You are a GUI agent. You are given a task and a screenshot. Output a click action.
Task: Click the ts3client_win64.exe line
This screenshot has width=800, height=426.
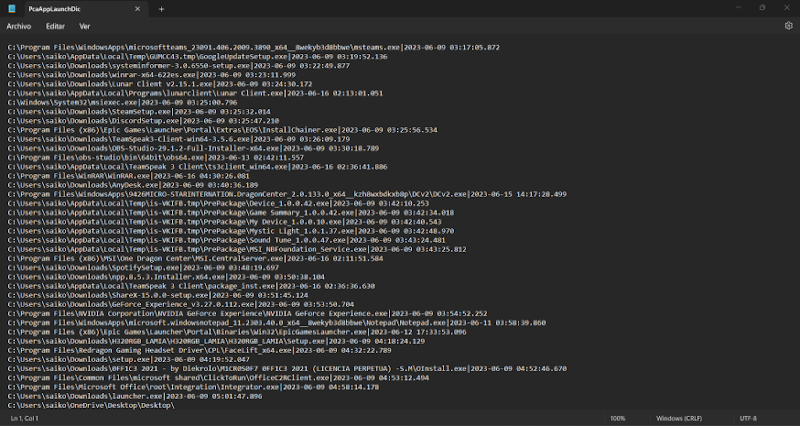(x=197, y=167)
